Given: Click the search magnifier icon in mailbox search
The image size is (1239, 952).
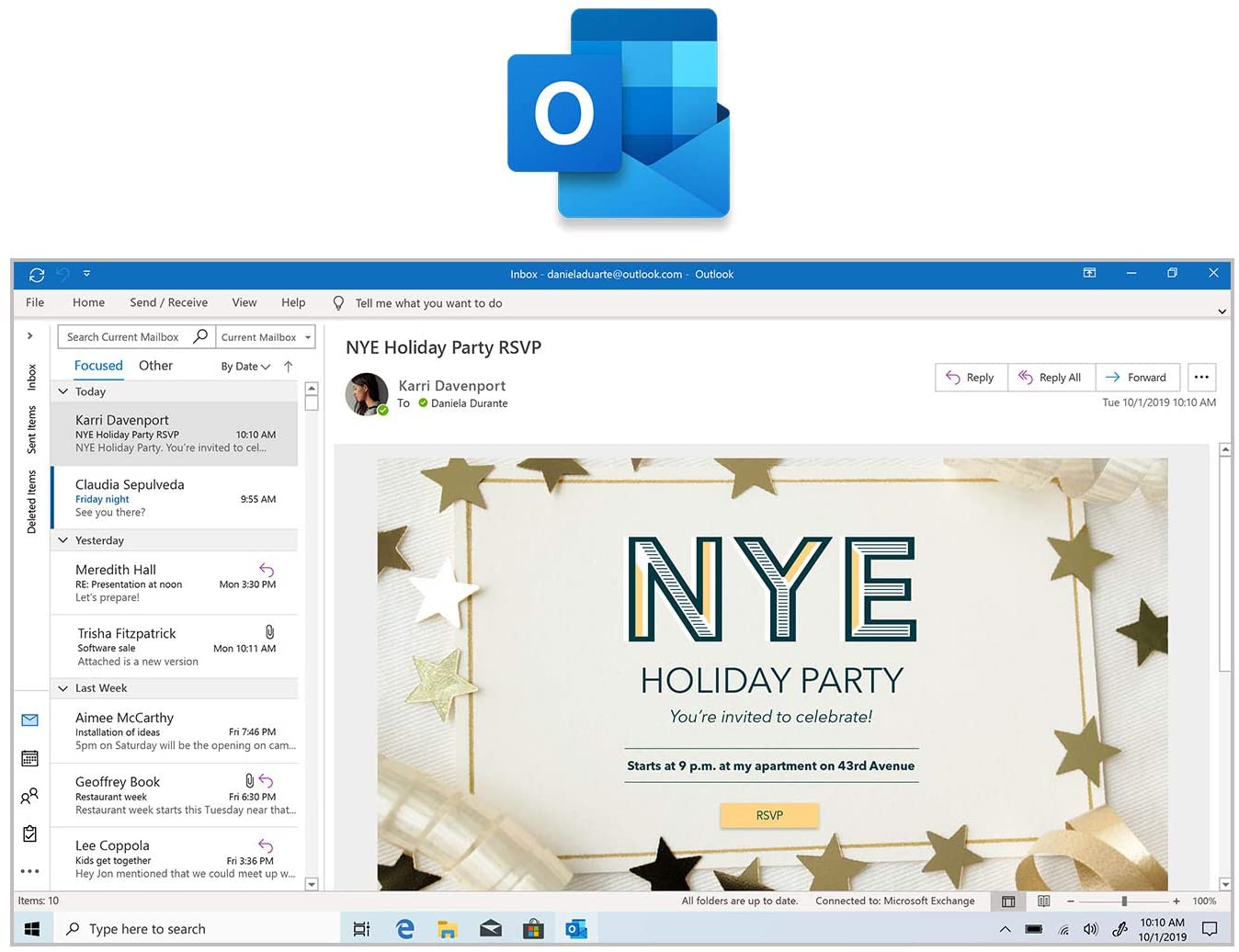Looking at the screenshot, I should [x=200, y=336].
